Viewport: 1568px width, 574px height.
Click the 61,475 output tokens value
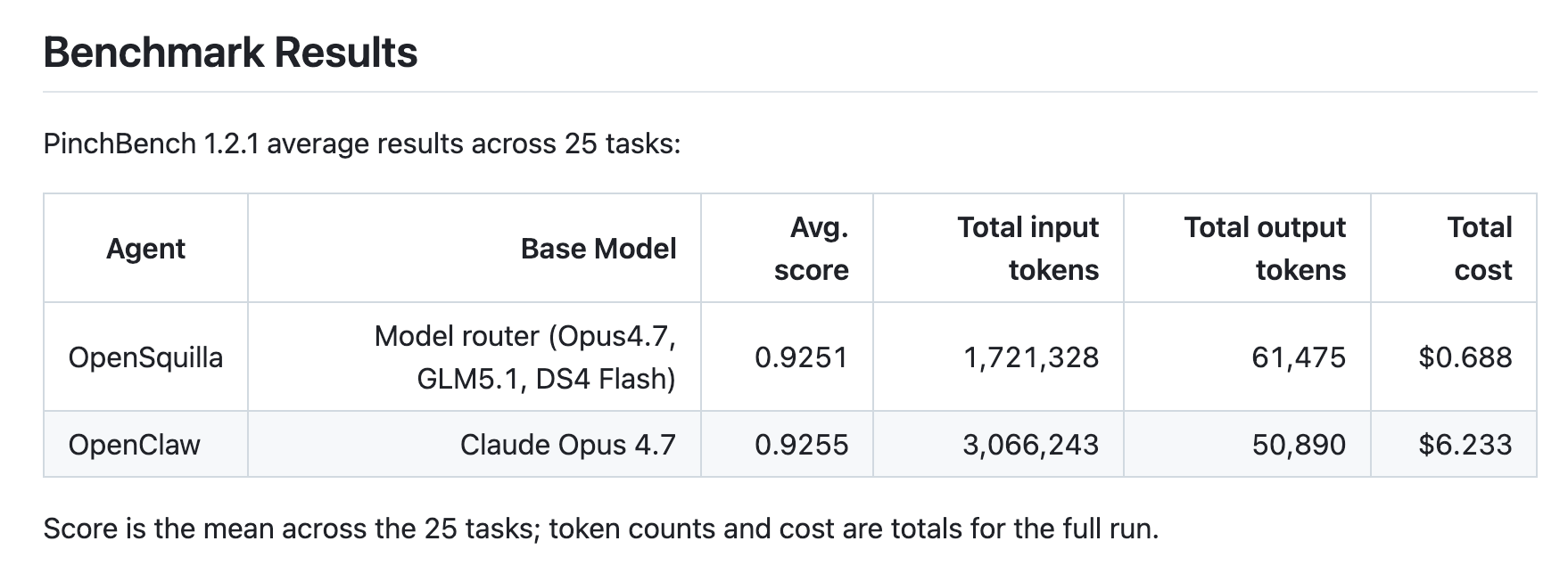pyautogui.click(x=1299, y=357)
